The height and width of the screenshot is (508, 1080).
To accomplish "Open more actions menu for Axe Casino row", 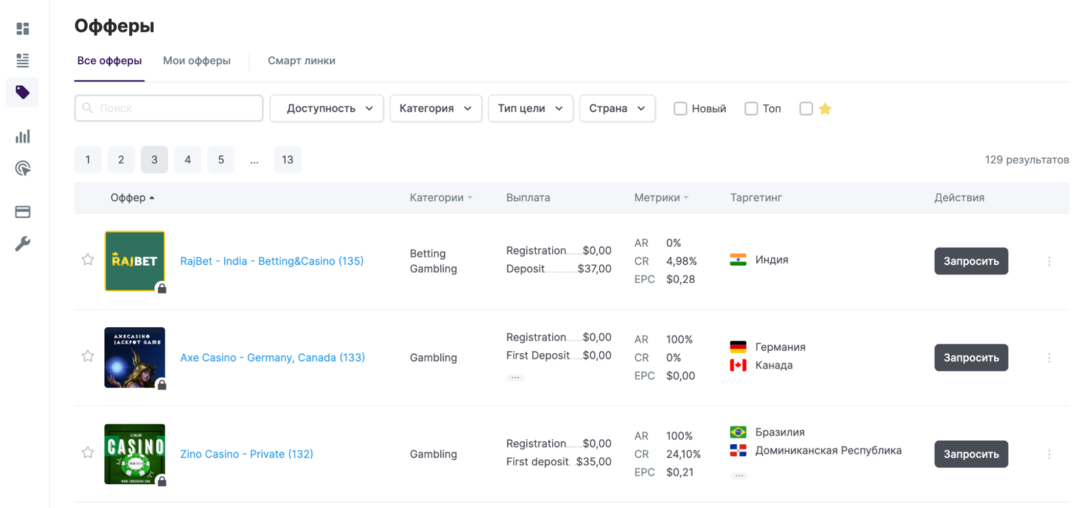I will [x=1049, y=358].
